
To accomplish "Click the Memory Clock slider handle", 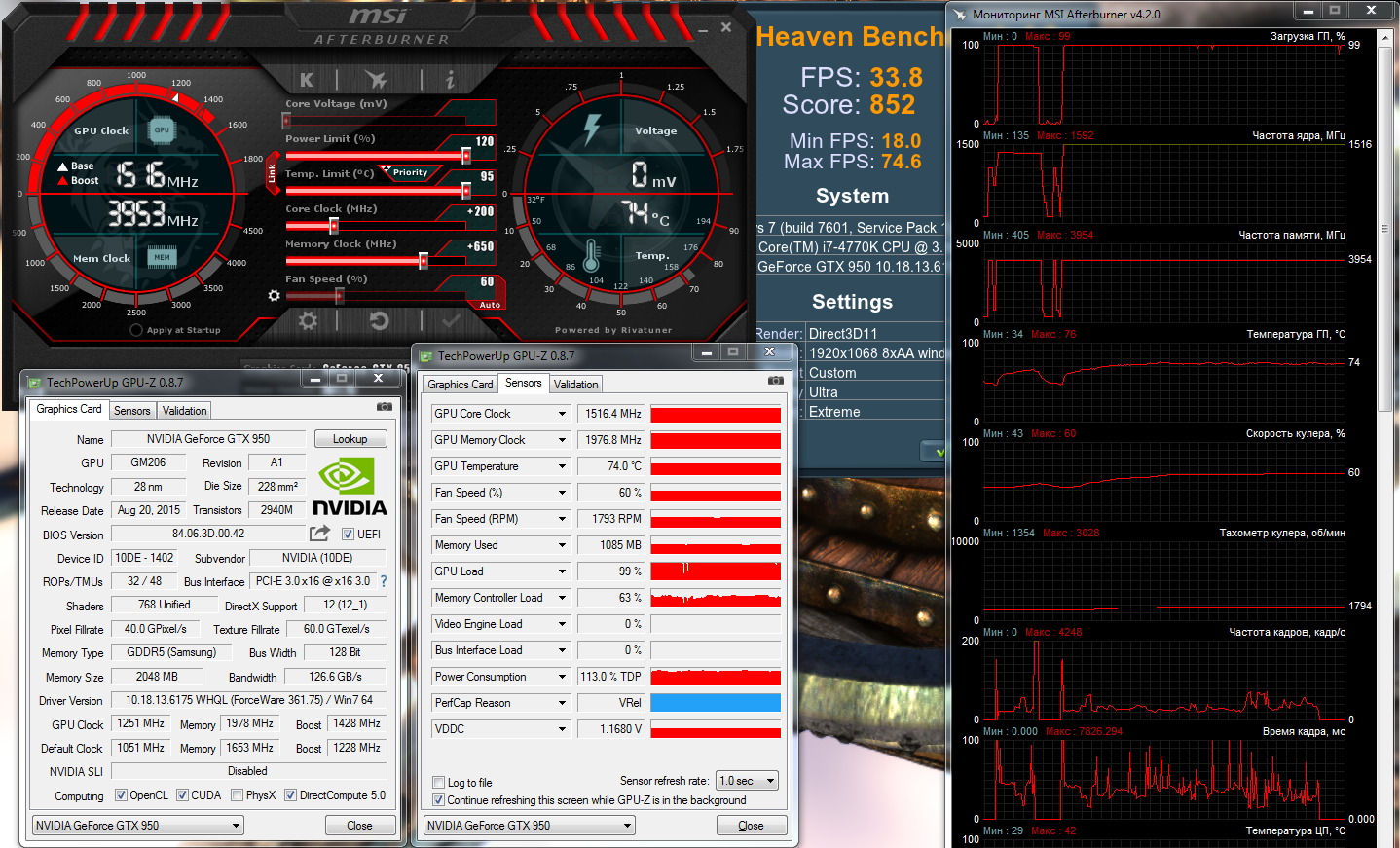I will pyautogui.click(x=423, y=261).
